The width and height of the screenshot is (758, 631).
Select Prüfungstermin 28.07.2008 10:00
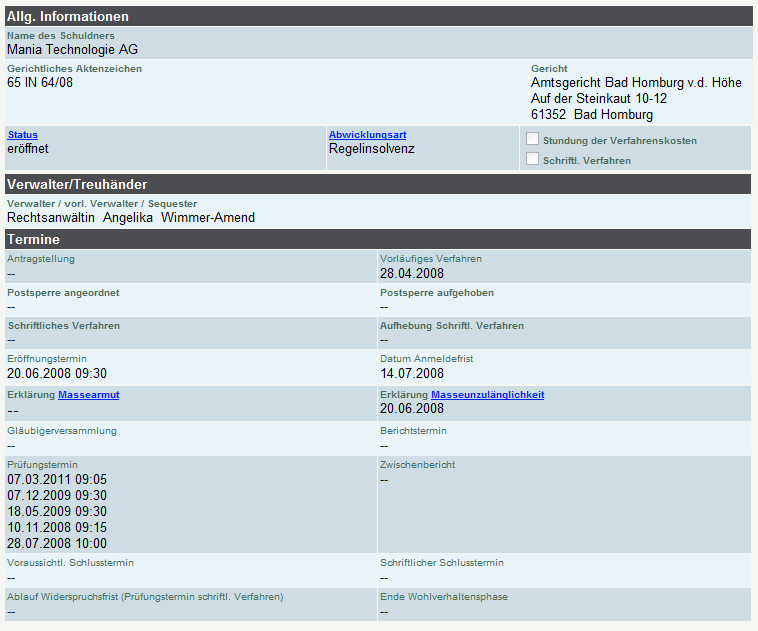[57, 543]
